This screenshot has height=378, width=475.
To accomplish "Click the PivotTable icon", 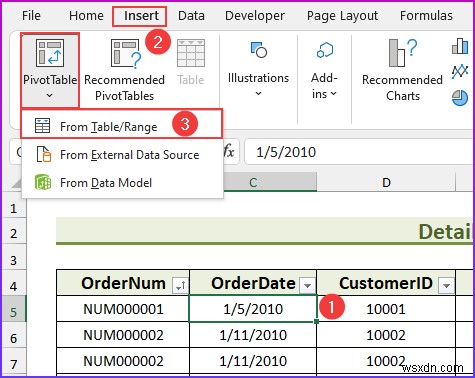I will coord(50,53).
